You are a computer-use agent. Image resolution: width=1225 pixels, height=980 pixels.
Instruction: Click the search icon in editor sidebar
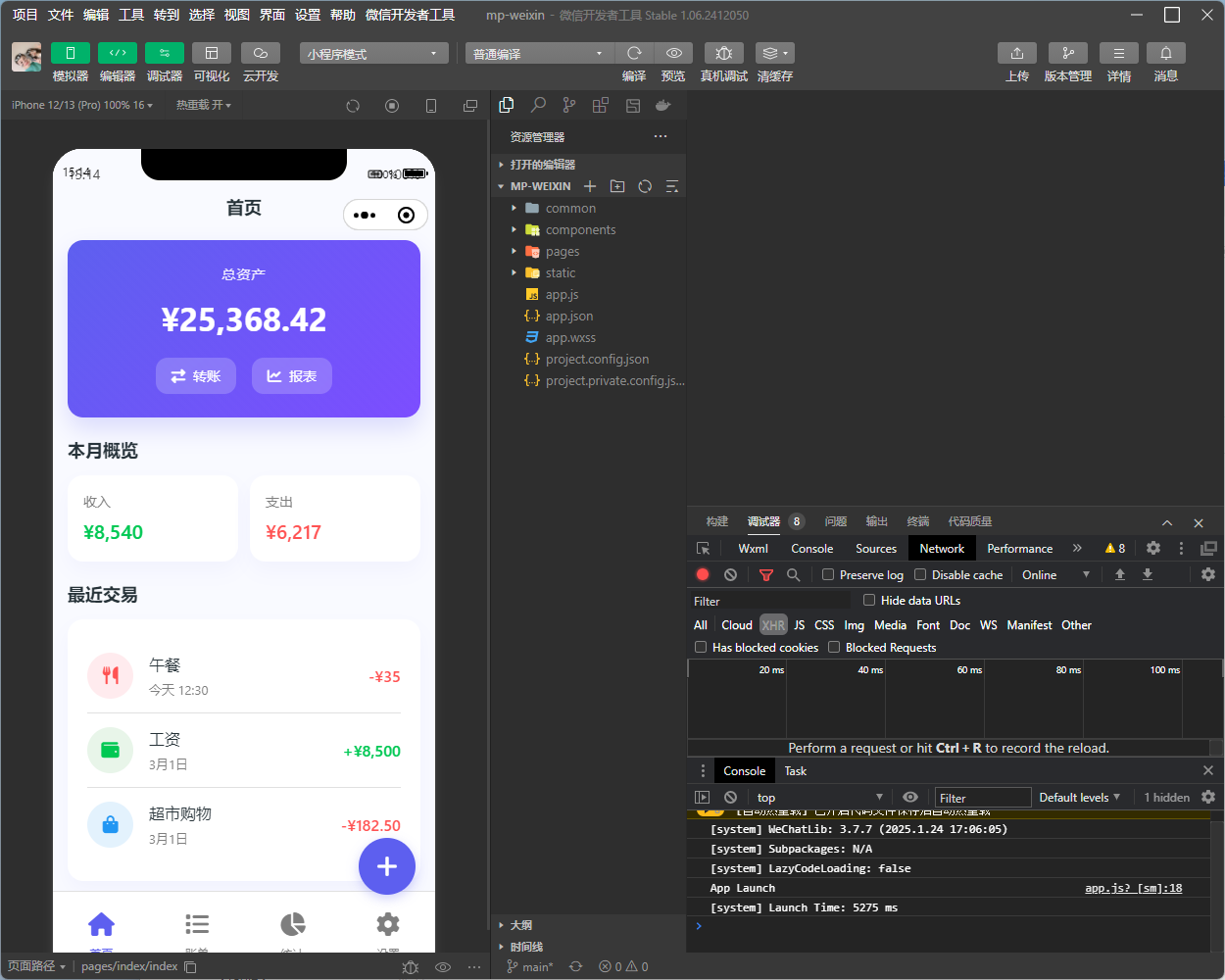[x=538, y=105]
